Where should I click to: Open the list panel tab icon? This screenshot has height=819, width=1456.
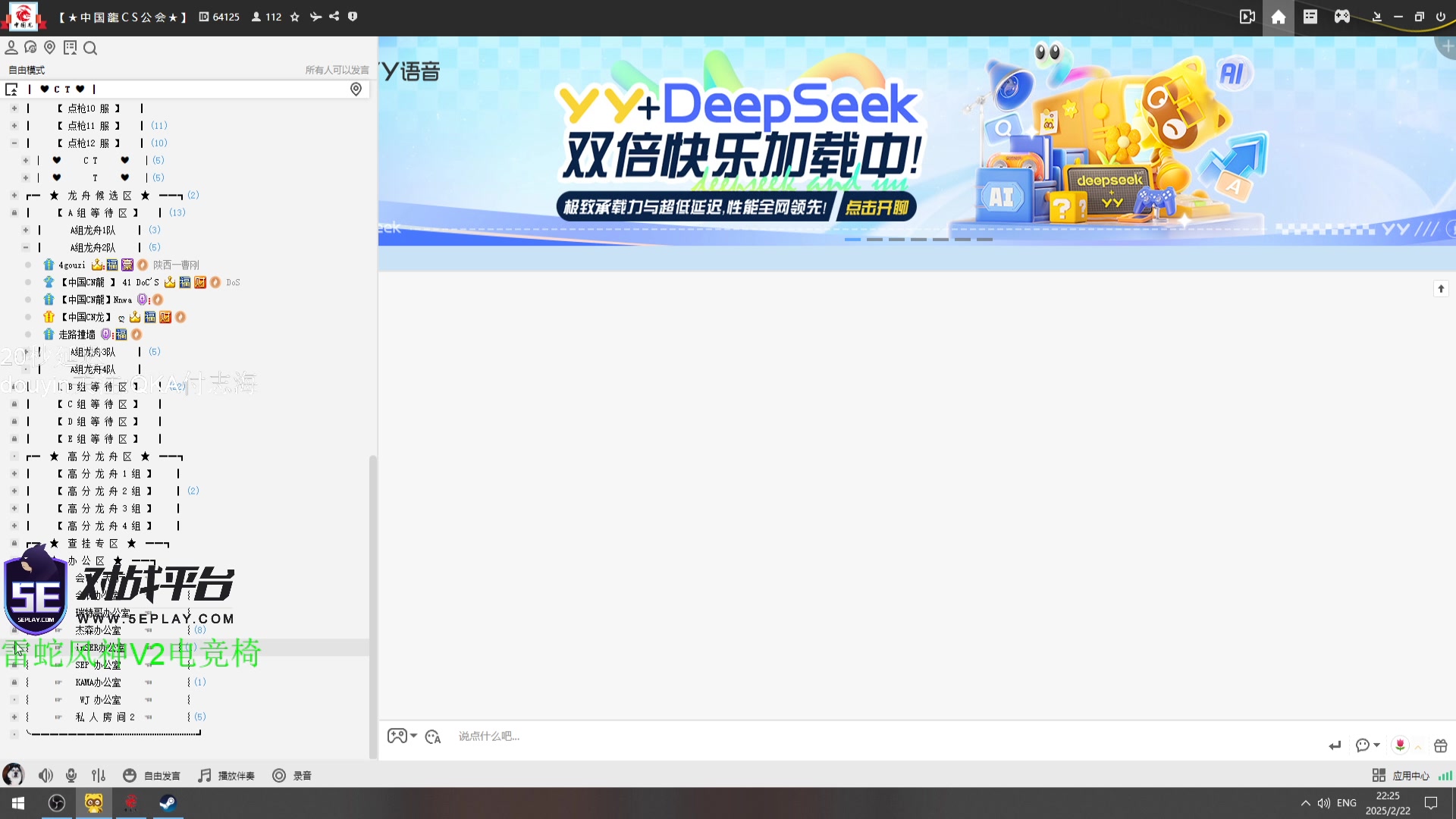(x=1310, y=17)
